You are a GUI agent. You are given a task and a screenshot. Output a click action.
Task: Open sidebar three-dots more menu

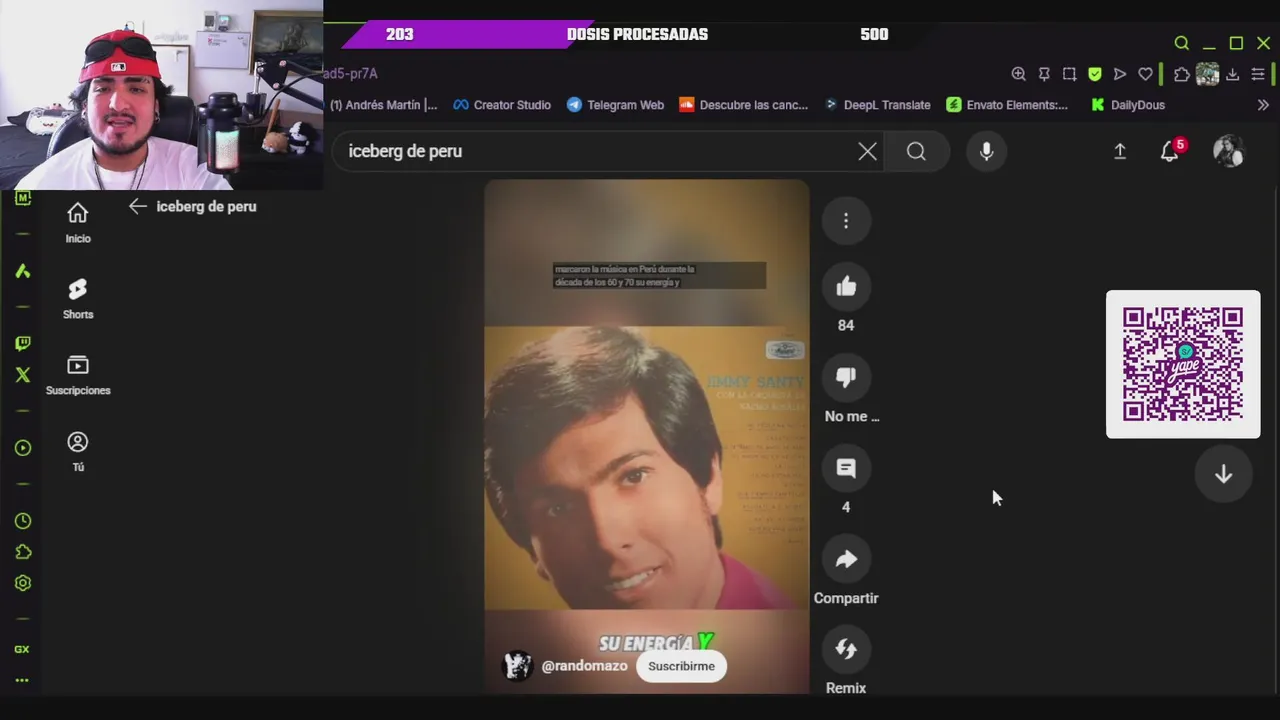pos(22,680)
